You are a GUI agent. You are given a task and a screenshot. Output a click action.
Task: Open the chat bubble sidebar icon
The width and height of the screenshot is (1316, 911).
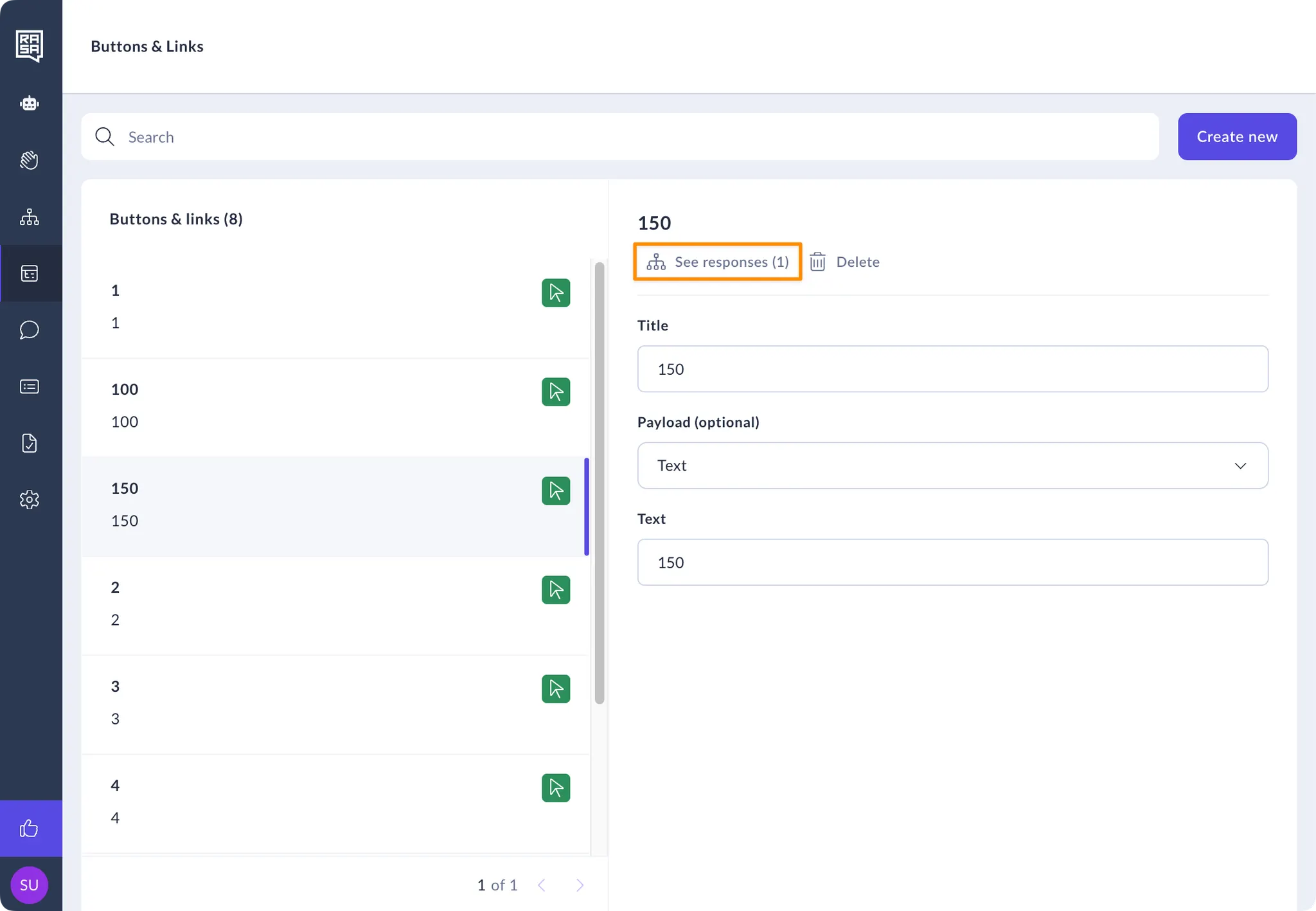[x=30, y=330]
